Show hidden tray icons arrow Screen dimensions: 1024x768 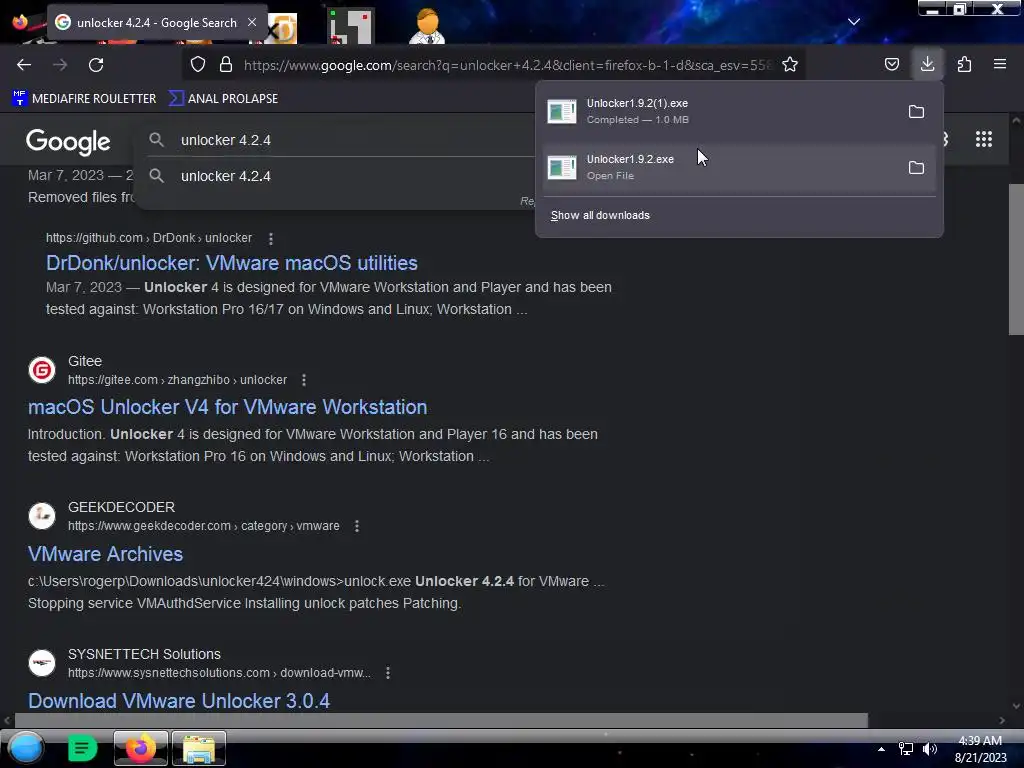point(881,749)
